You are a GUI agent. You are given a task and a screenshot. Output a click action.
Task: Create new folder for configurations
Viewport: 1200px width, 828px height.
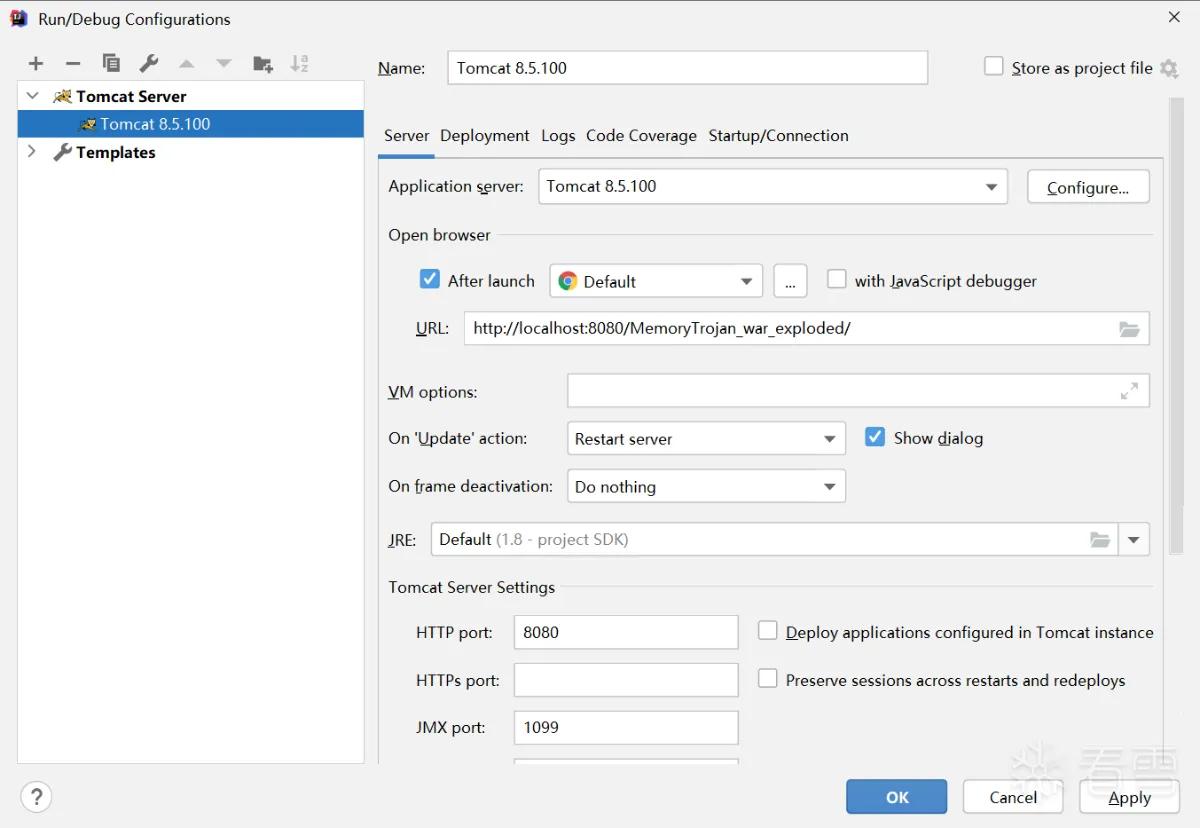(262, 64)
